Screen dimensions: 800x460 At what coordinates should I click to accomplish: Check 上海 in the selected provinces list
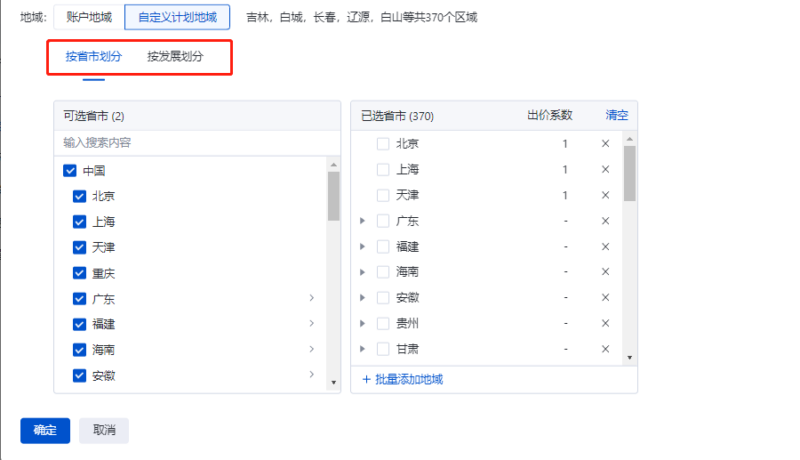click(x=383, y=169)
